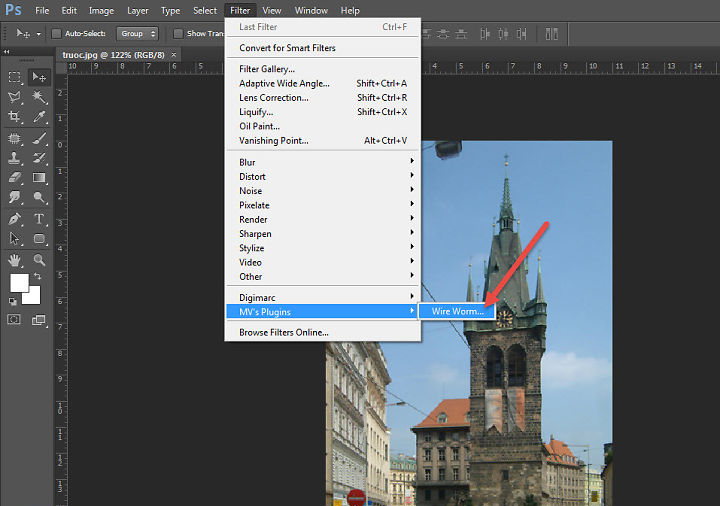The height and width of the screenshot is (506, 720).
Task: Expand the Blur submenu
Action: click(322, 162)
